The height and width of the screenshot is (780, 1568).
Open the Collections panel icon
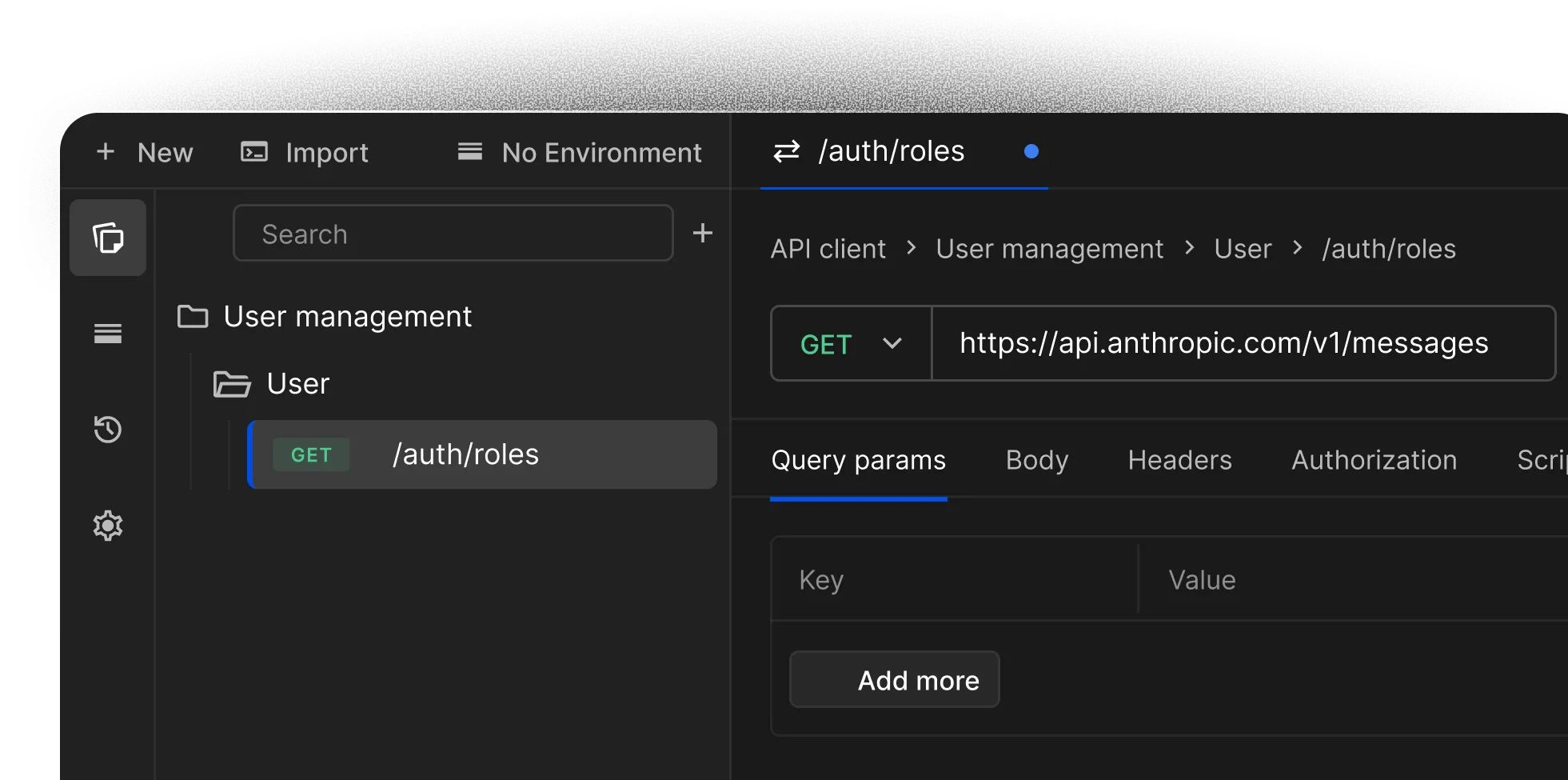108,237
